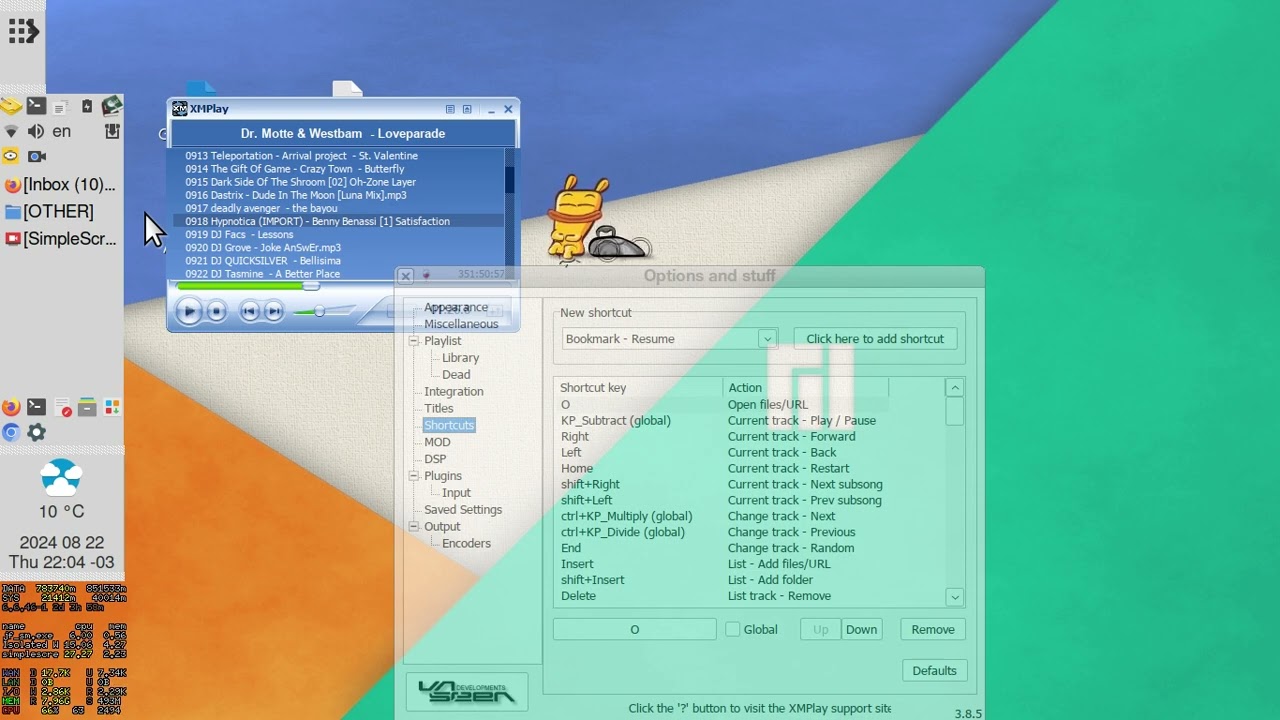Click the Defaults button

934,671
